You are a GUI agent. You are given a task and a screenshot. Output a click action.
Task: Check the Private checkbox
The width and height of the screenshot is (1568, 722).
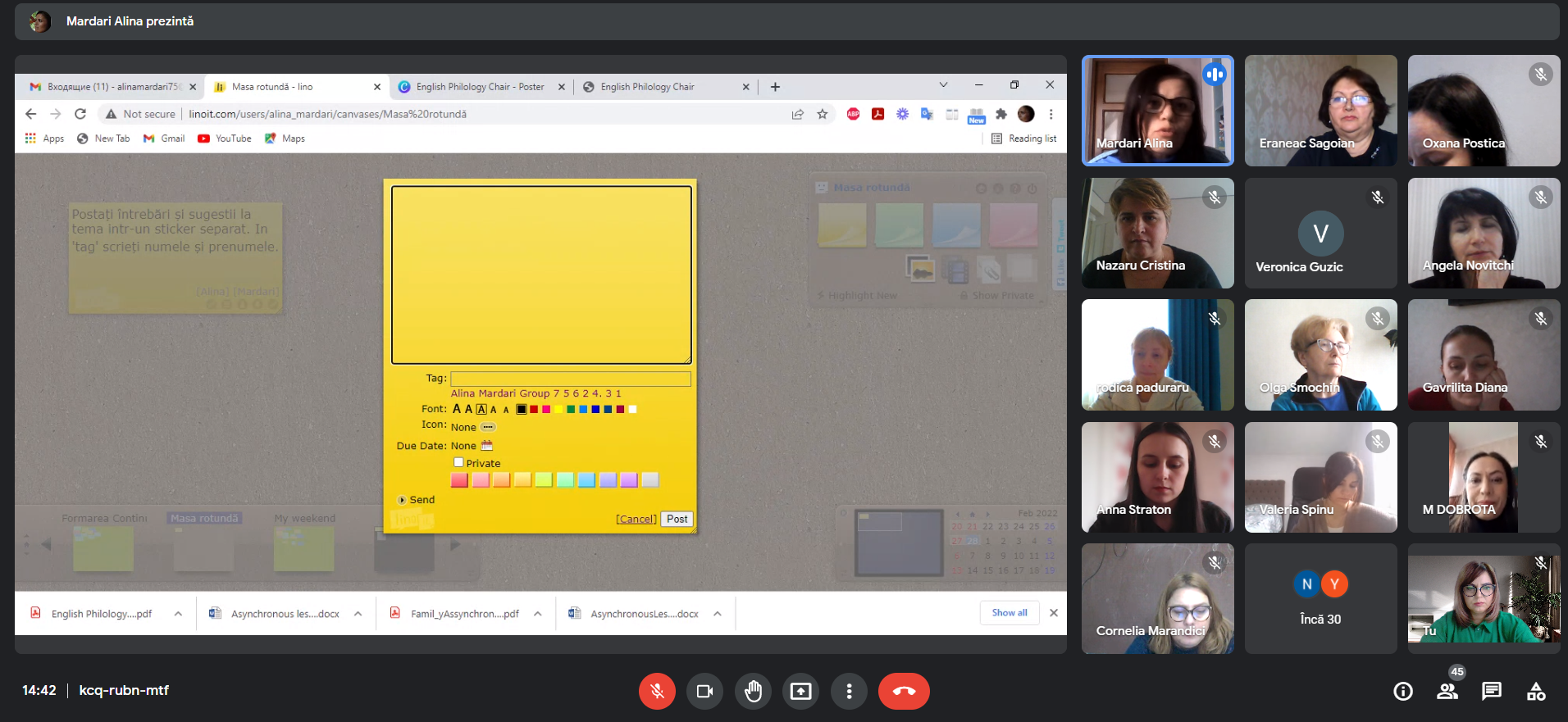tap(458, 463)
